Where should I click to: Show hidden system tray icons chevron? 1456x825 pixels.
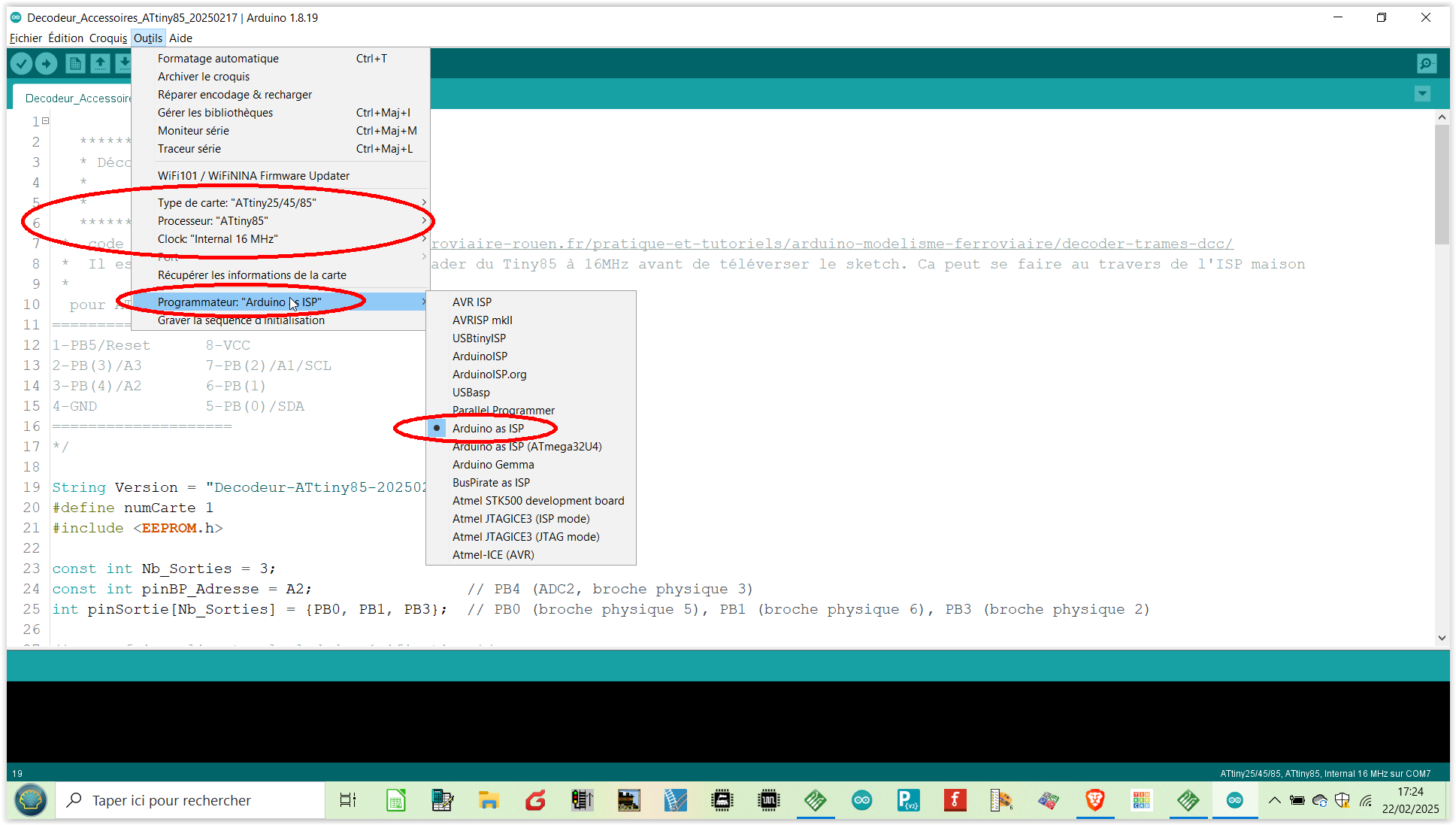[x=1274, y=800]
